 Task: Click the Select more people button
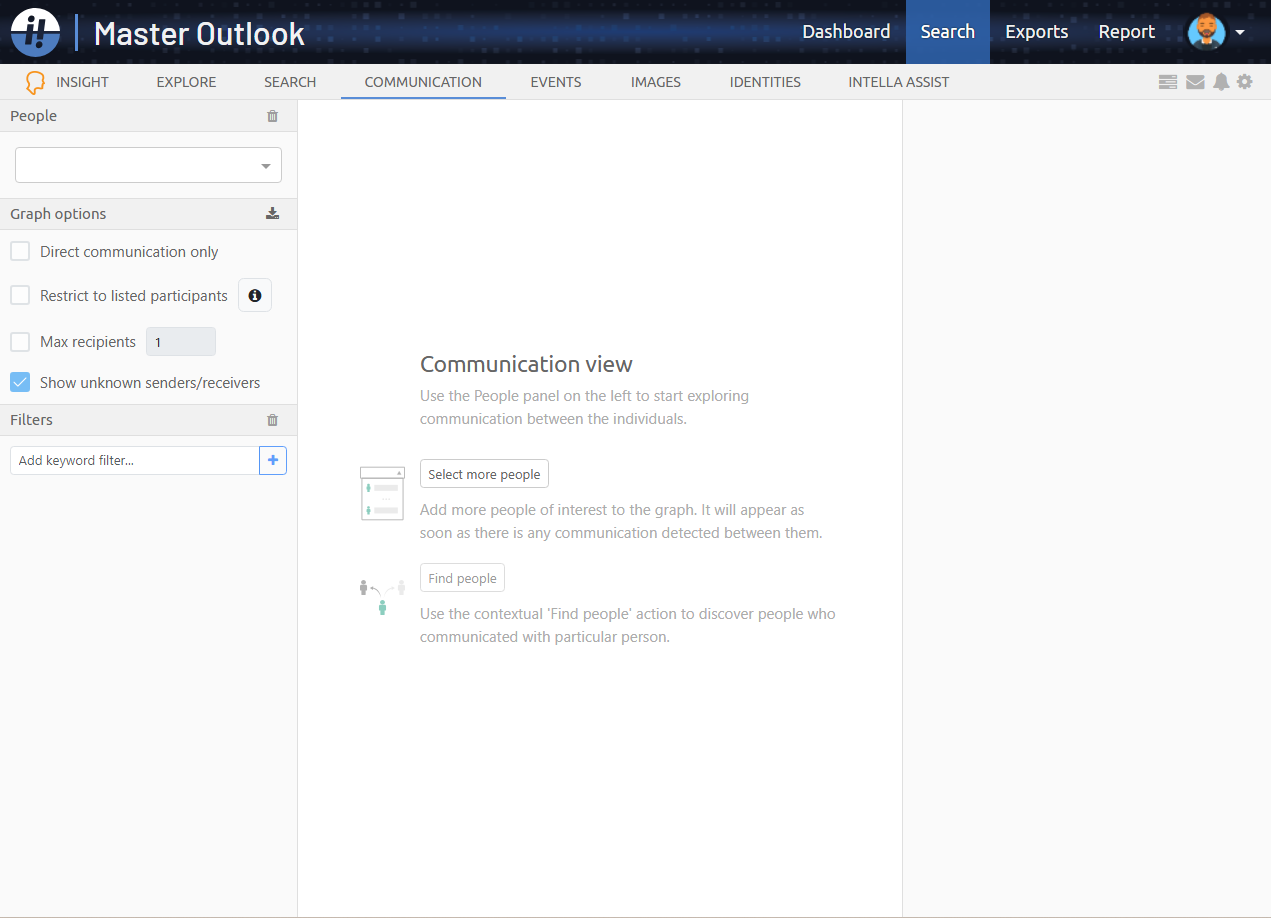point(484,473)
